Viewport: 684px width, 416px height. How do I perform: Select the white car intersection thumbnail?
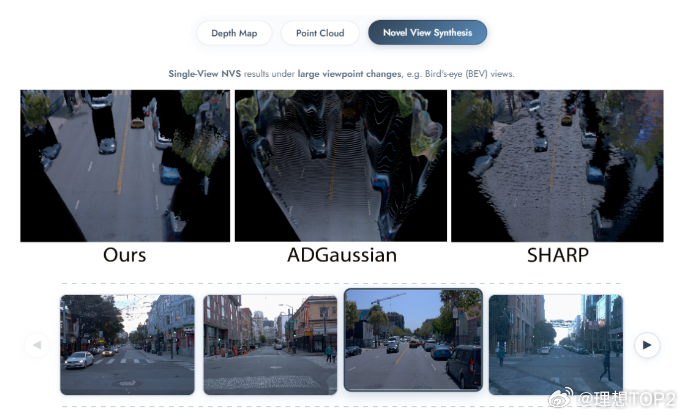coord(127,344)
